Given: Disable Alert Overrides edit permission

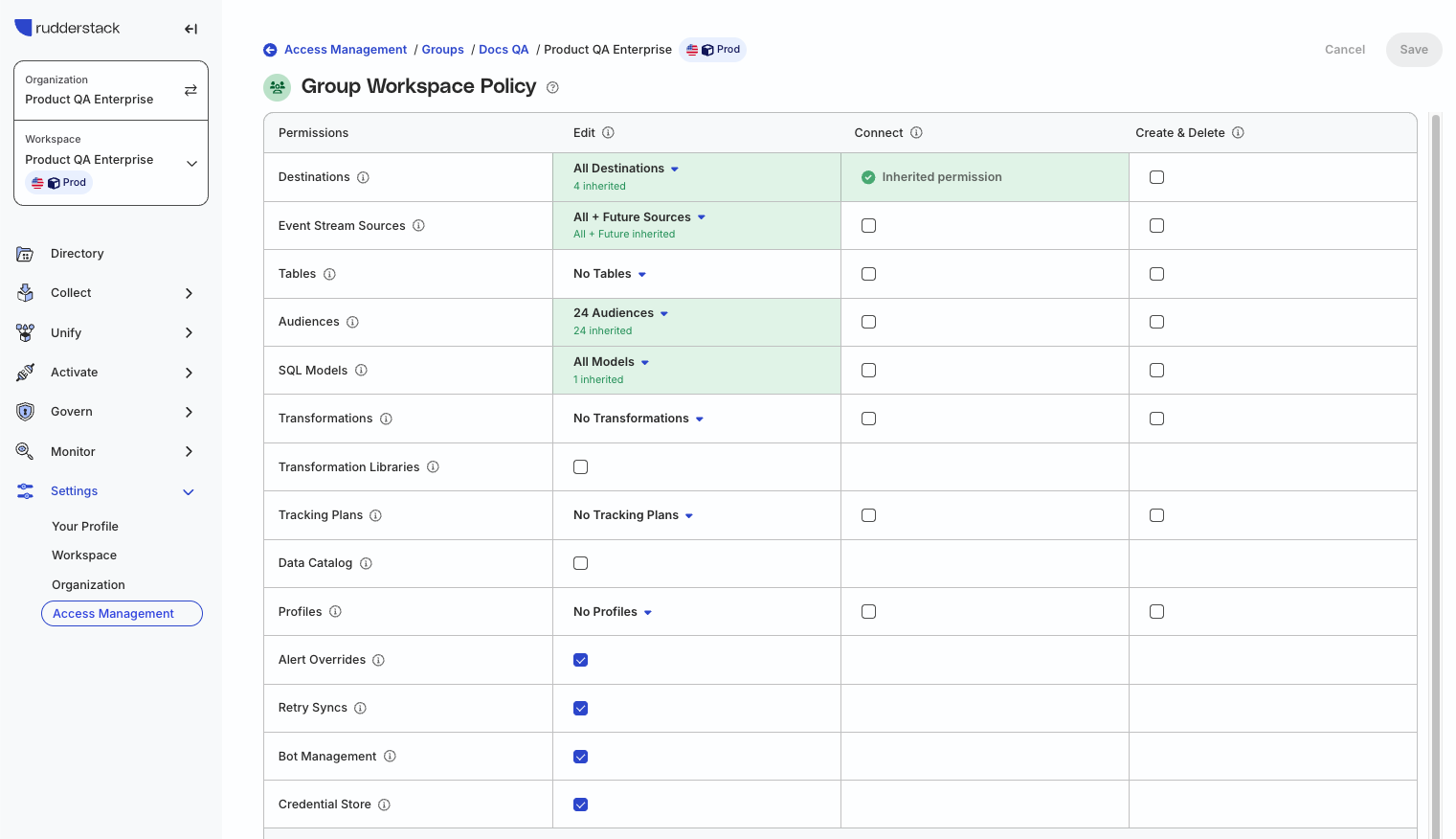Looking at the screenshot, I should [581, 659].
